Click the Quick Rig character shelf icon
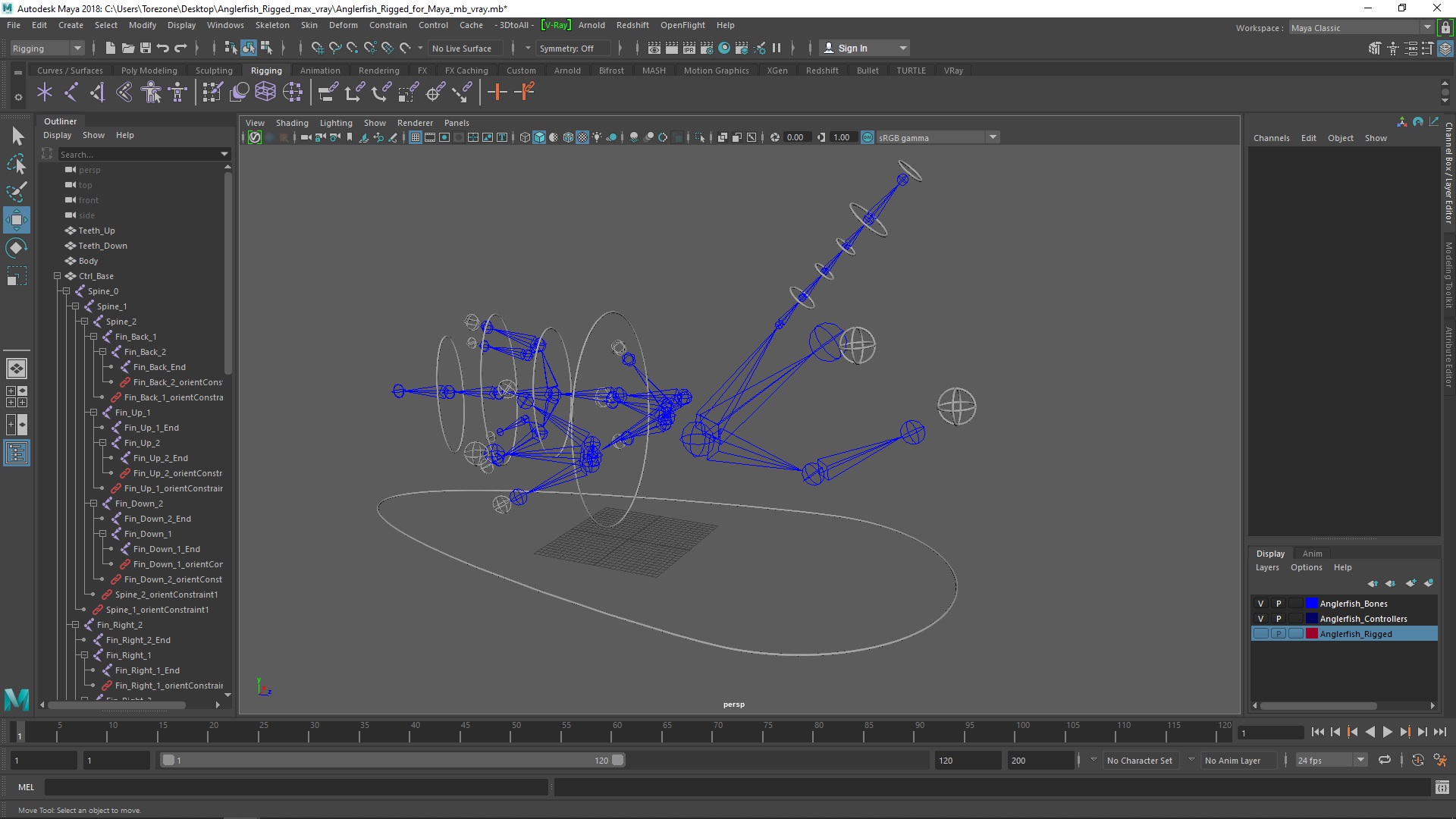The image size is (1456, 819). (152, 93)
